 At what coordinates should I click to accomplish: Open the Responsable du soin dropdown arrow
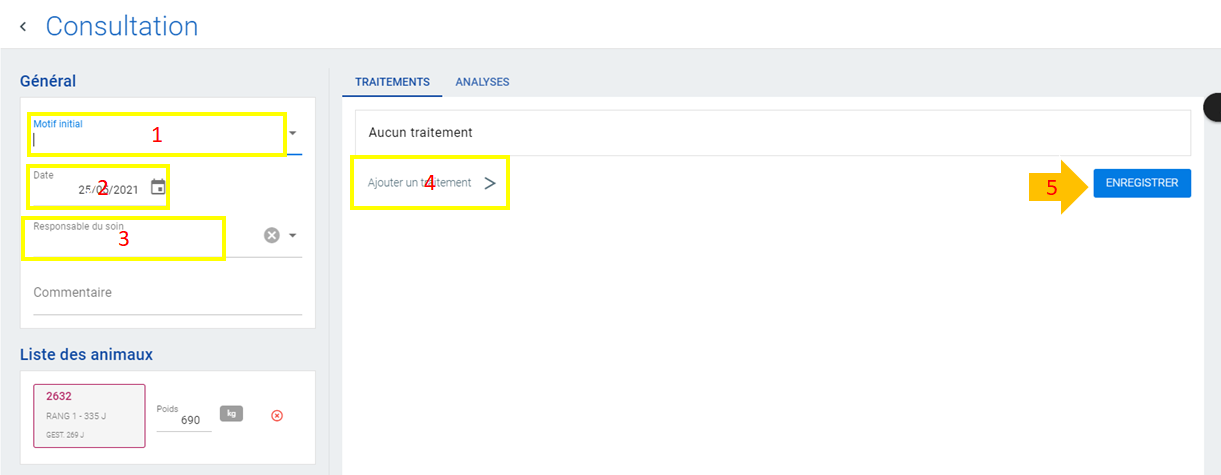[x=293, y=236]
